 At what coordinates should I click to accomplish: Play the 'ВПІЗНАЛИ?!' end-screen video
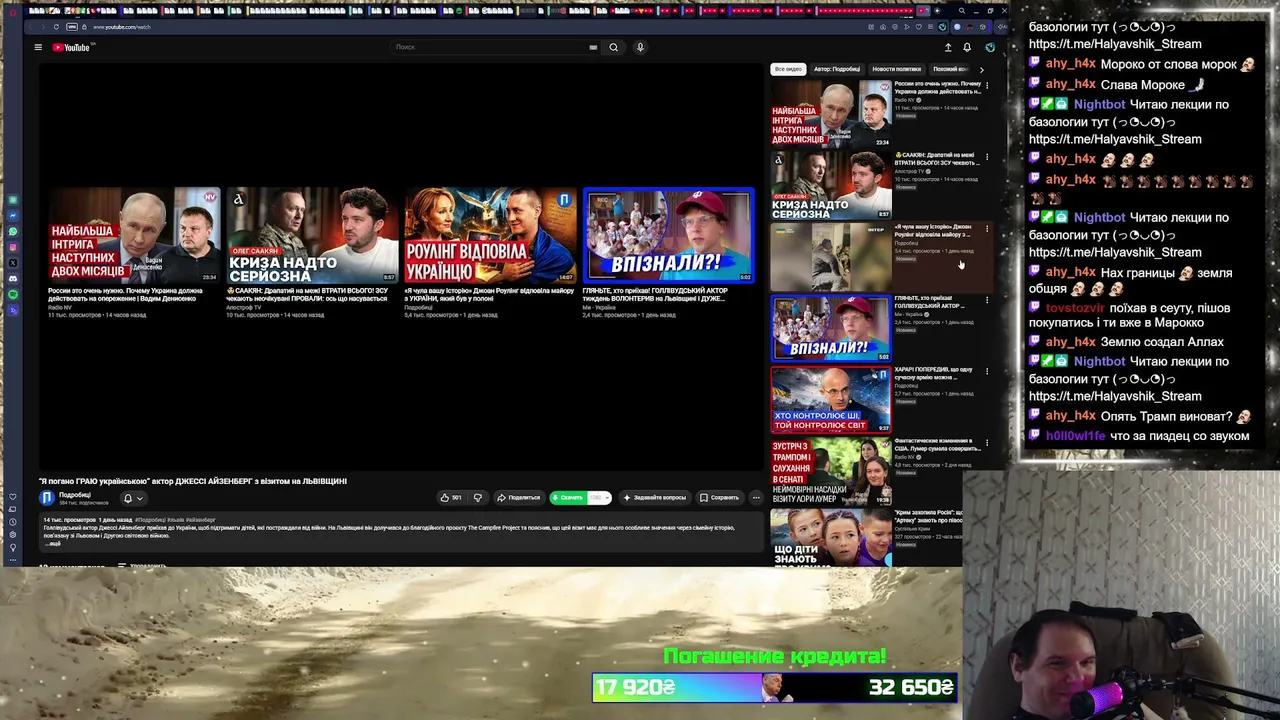668,235
